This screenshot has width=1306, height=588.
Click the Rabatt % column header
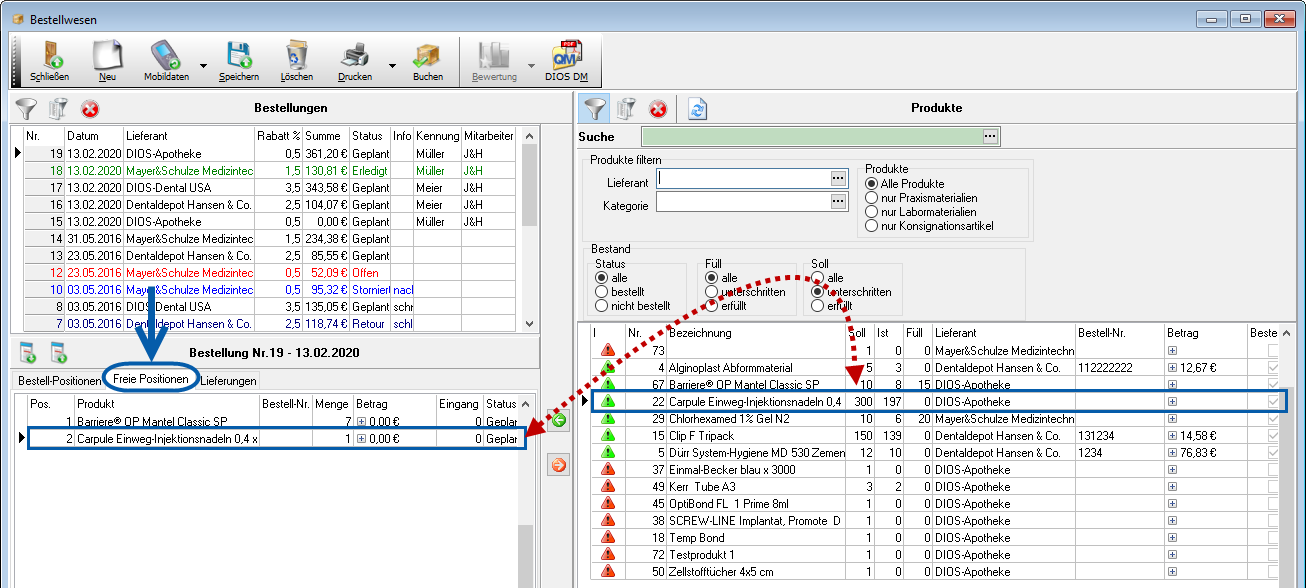point(278,135)
